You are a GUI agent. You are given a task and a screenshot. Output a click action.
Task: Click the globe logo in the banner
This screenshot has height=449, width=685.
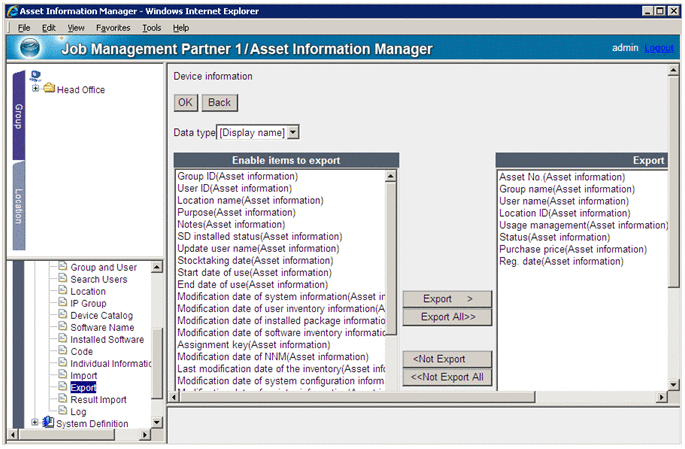(x=30, y=48)
